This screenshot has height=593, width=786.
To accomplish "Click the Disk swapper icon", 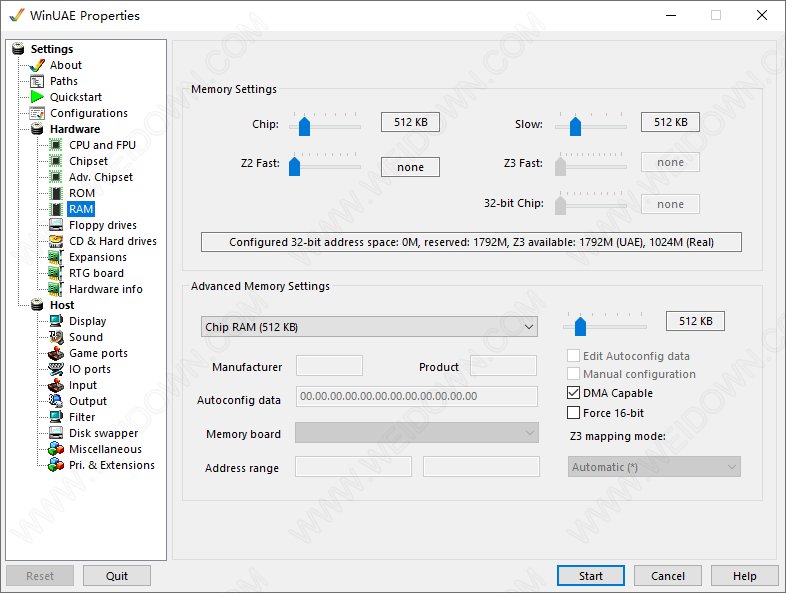I will (56, 433).
